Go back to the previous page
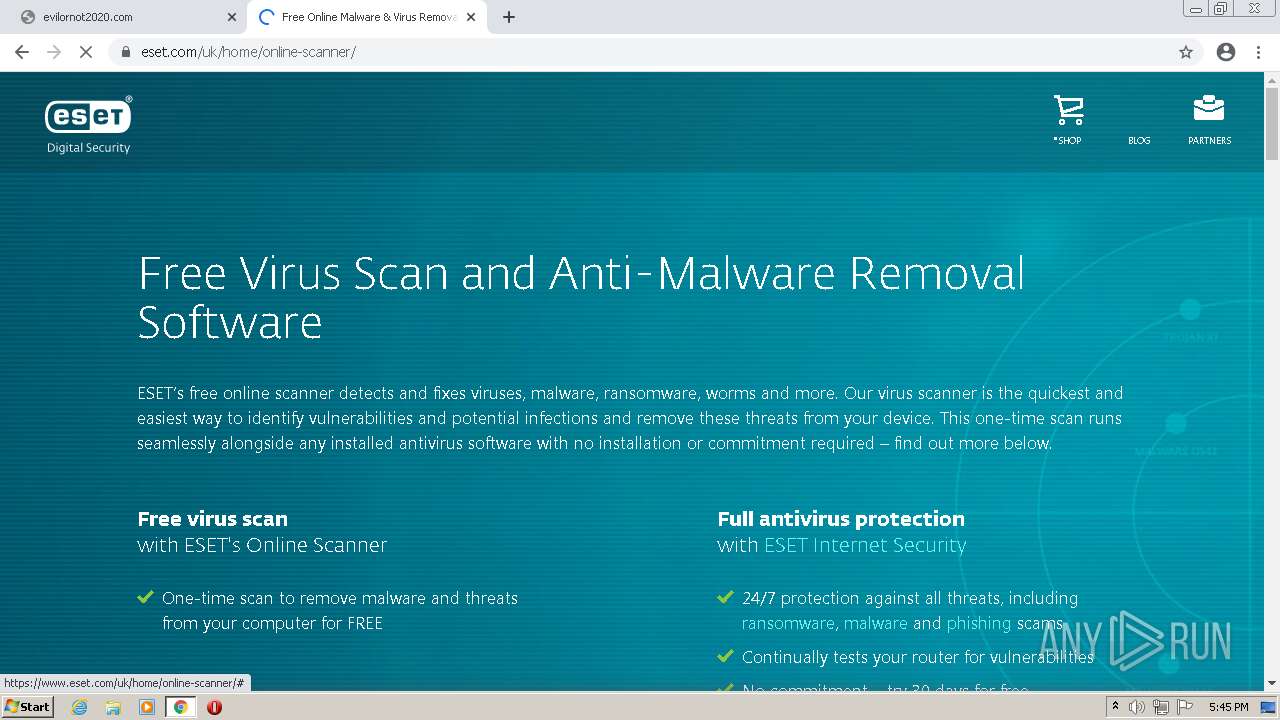1280x720 pixels. pos(22,52)
